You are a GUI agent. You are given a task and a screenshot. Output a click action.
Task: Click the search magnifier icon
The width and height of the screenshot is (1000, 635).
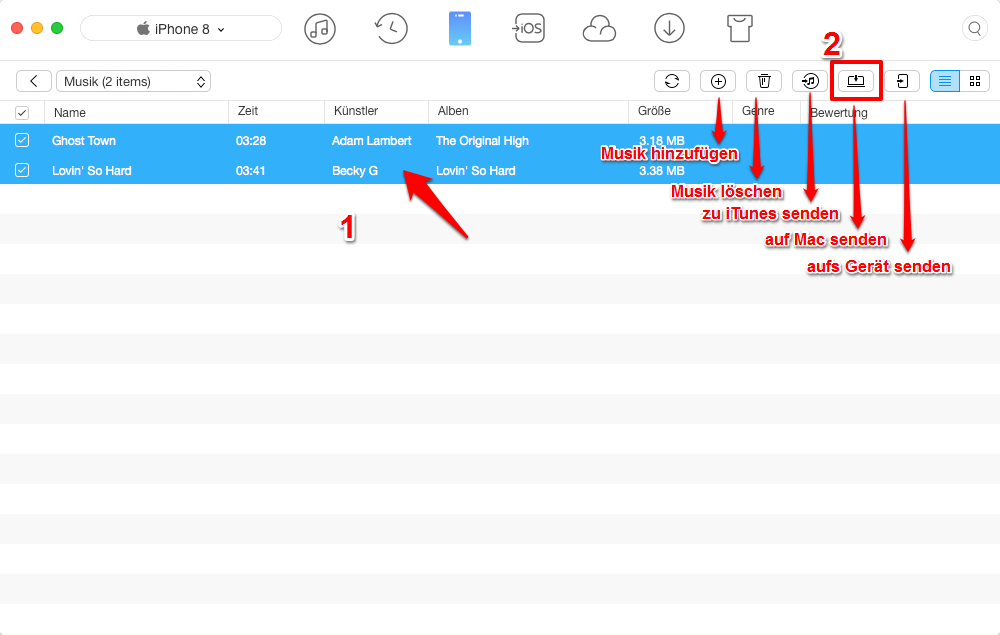974,29
